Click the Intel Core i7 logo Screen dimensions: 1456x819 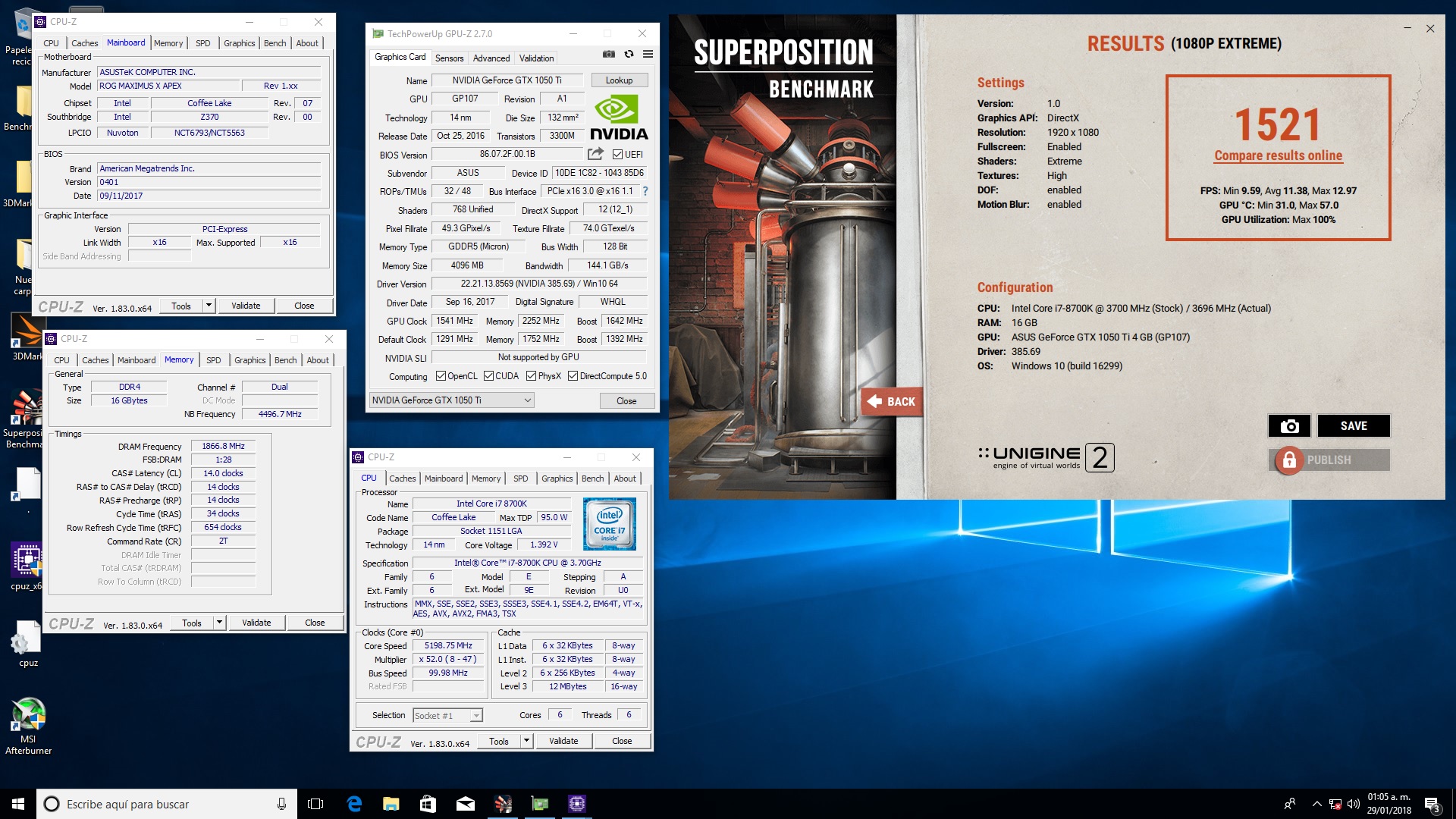pos(610,524)
